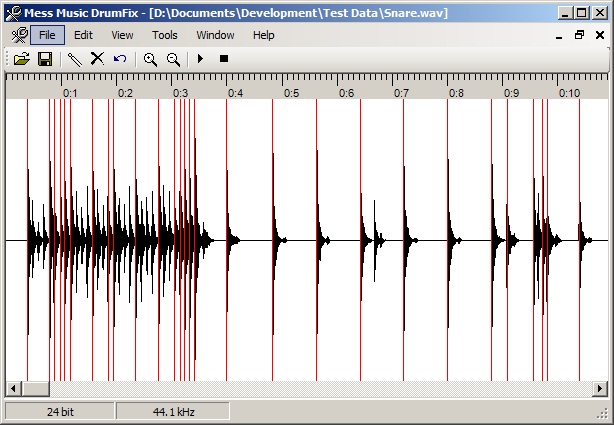Click the 0:3 mark on time ruler
The height and width of the screenshot is (425, 614).
(x=181, y=93)
